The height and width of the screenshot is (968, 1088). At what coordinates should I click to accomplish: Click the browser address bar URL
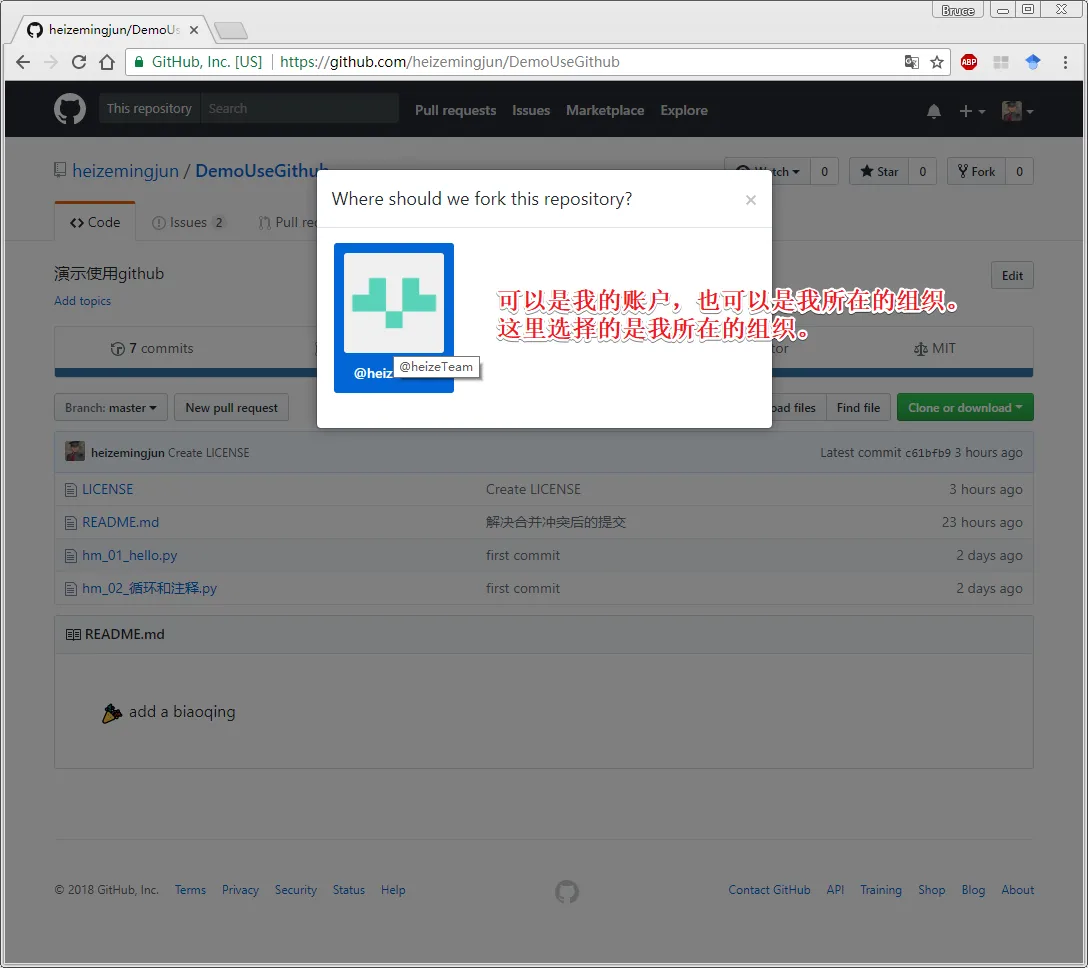pos(450,62)
